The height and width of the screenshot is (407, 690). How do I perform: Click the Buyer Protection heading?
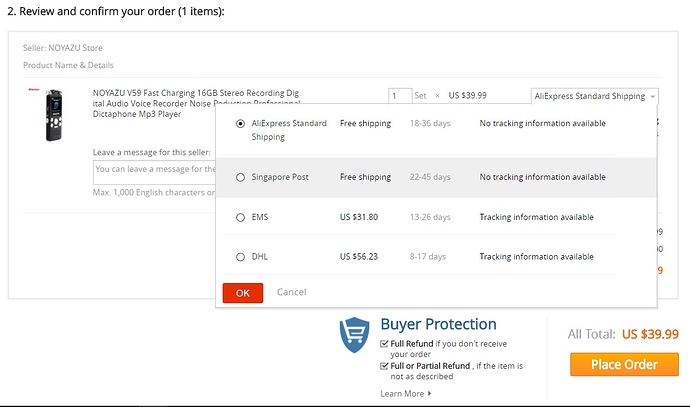pyautogui.click(x=438, y=324)
